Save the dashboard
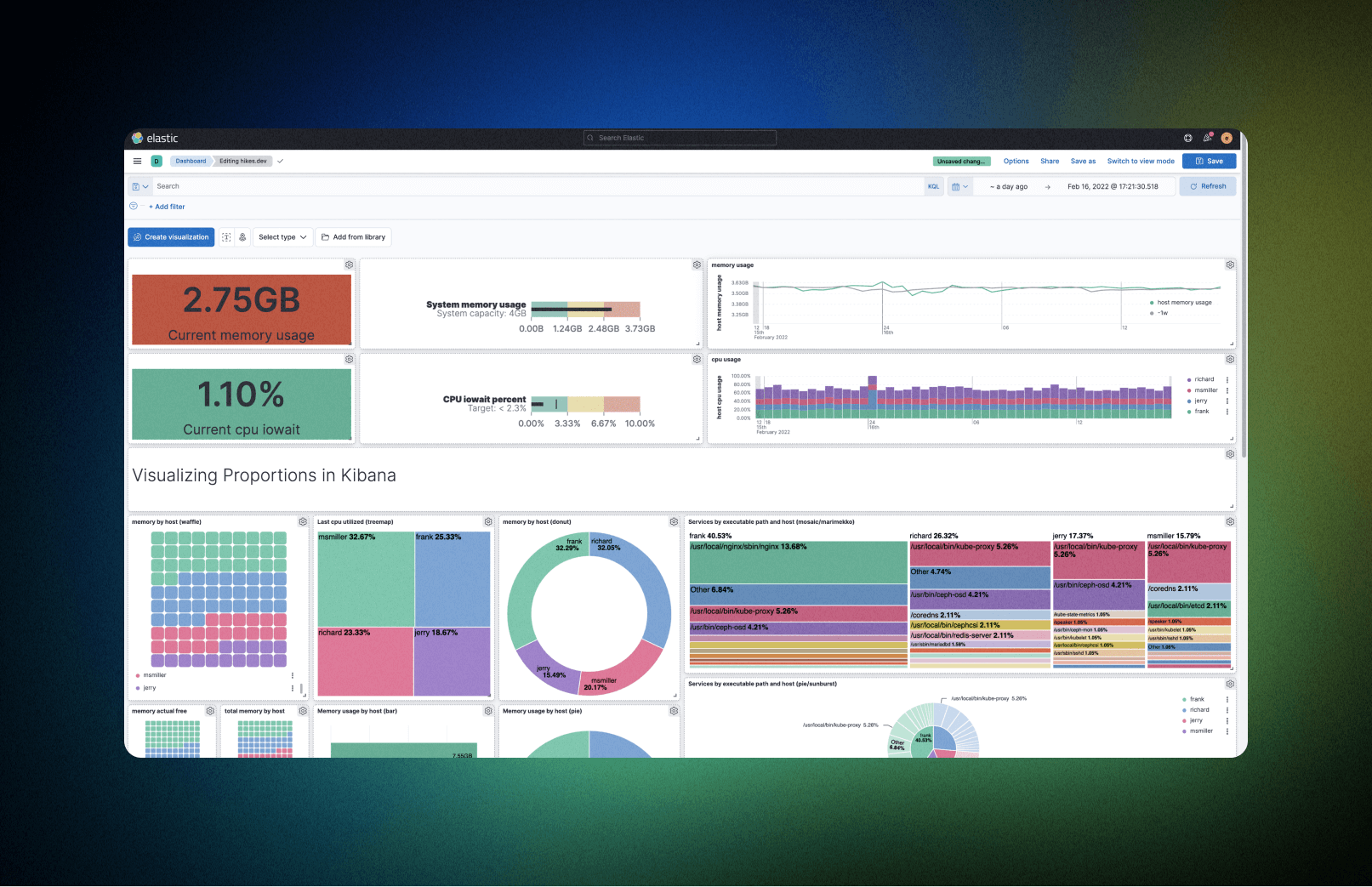This screenshot has height=887, width=1372. (1209, 161)
